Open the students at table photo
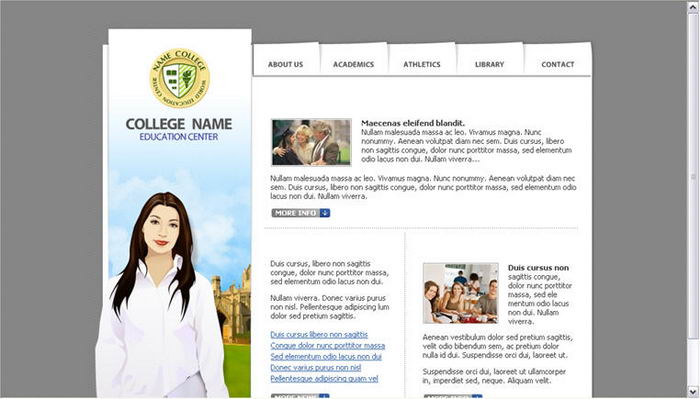The height and width of the screenshot is (399, 700). pyautogui.click(x=461, y=293)
